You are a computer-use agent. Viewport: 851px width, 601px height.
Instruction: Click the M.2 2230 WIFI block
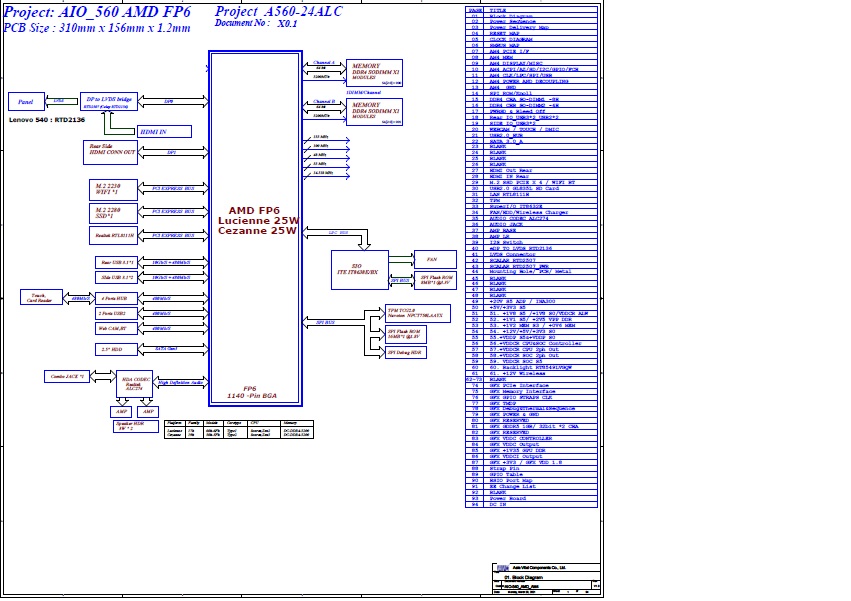[x=110, y=187]
